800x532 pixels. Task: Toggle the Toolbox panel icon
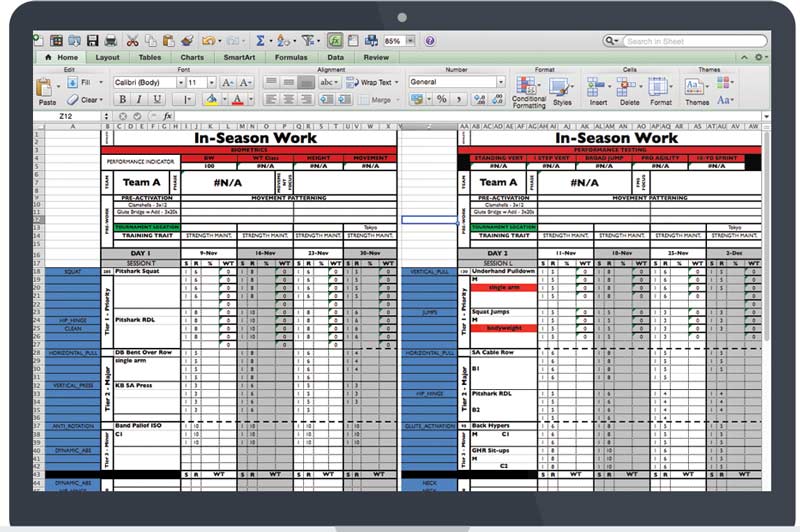tap(353, 41)
